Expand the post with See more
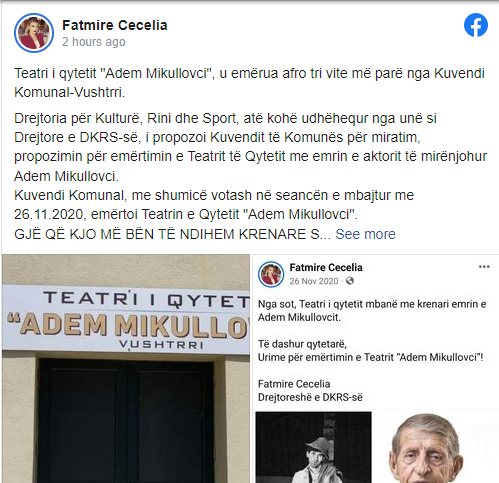This screenshot has height=483, width=499. (x=365, y=234)
